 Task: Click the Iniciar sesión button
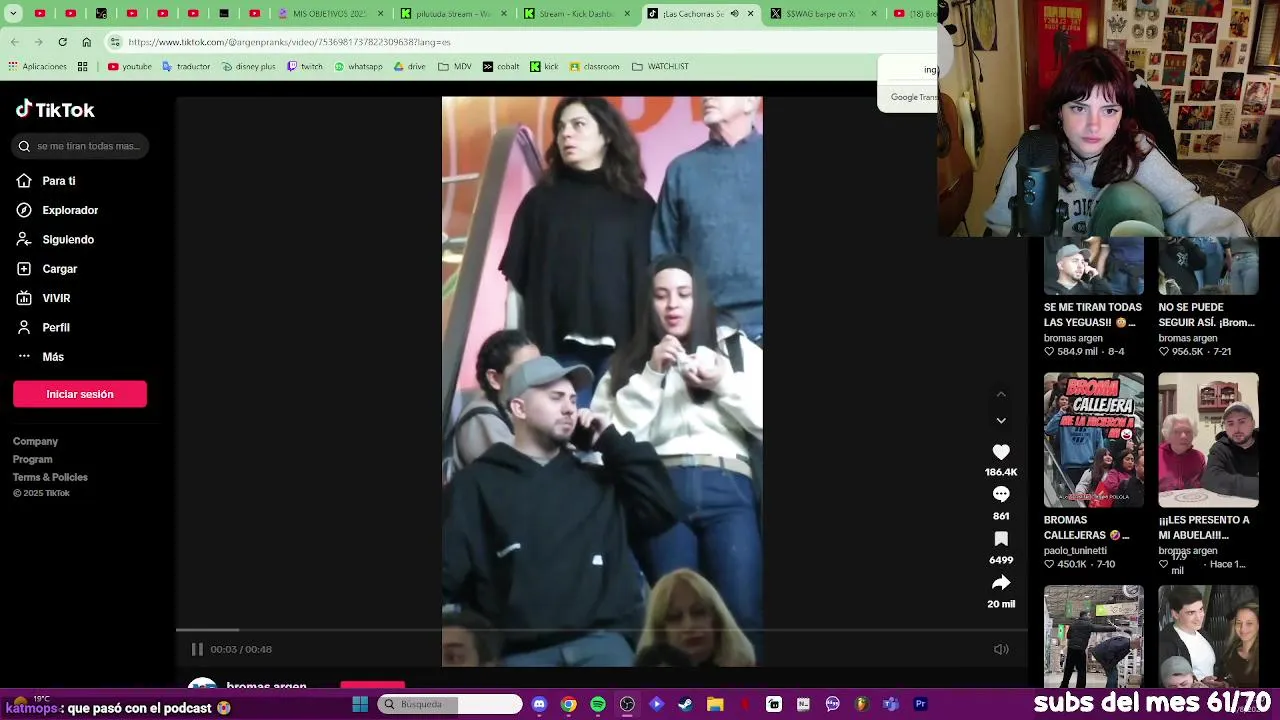pyautogui.click(x=80, y=394)
